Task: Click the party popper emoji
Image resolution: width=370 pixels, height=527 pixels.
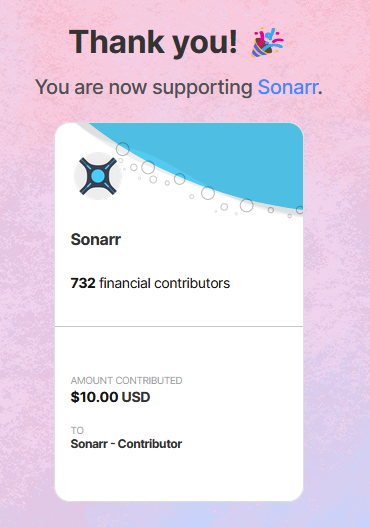Action: (267, 42)
